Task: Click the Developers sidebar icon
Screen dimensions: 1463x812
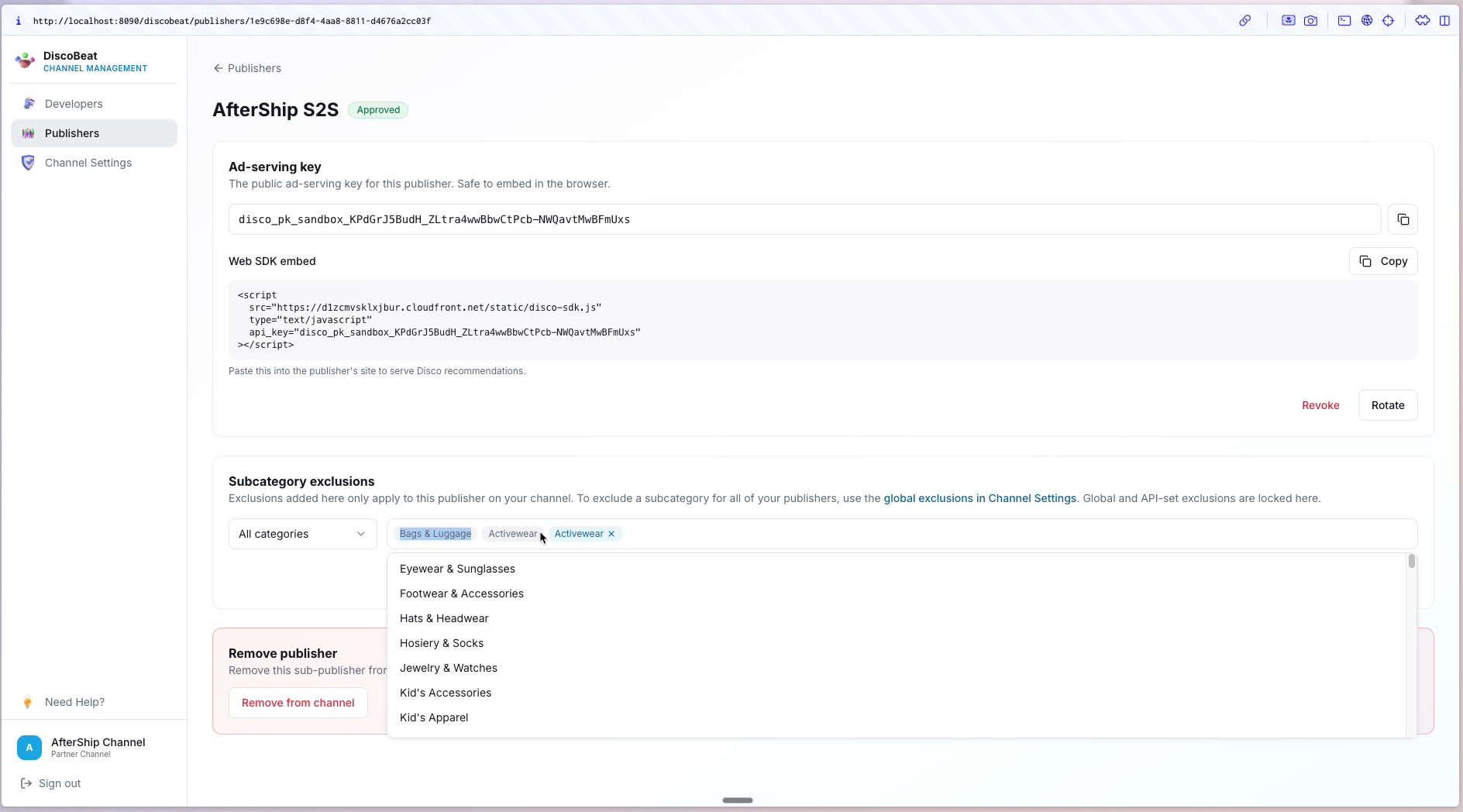Action: 29,104
